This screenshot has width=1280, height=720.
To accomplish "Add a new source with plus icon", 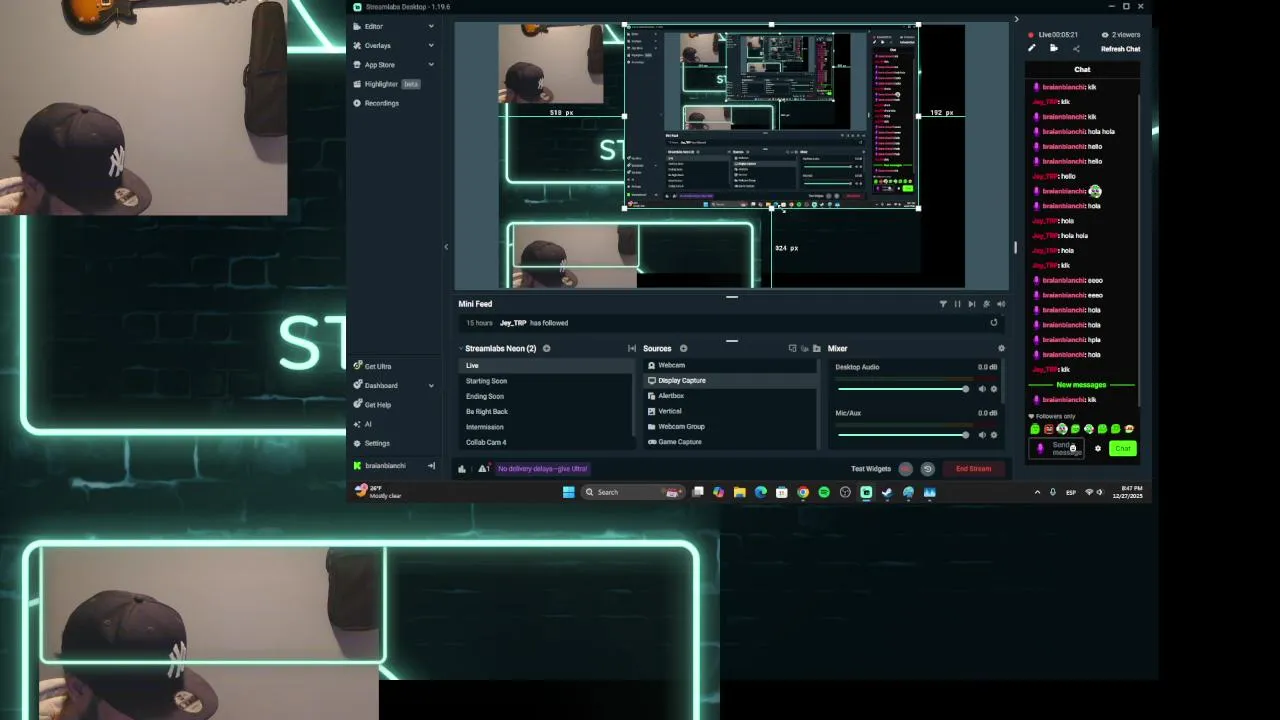I will tap(683, 348).
